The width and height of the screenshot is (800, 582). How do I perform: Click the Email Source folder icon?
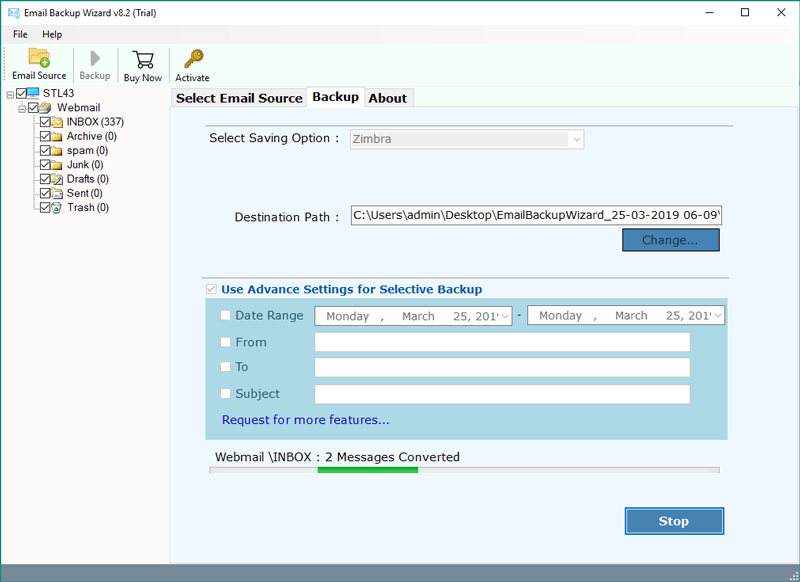pyautogui.click(x=39, y=58)
